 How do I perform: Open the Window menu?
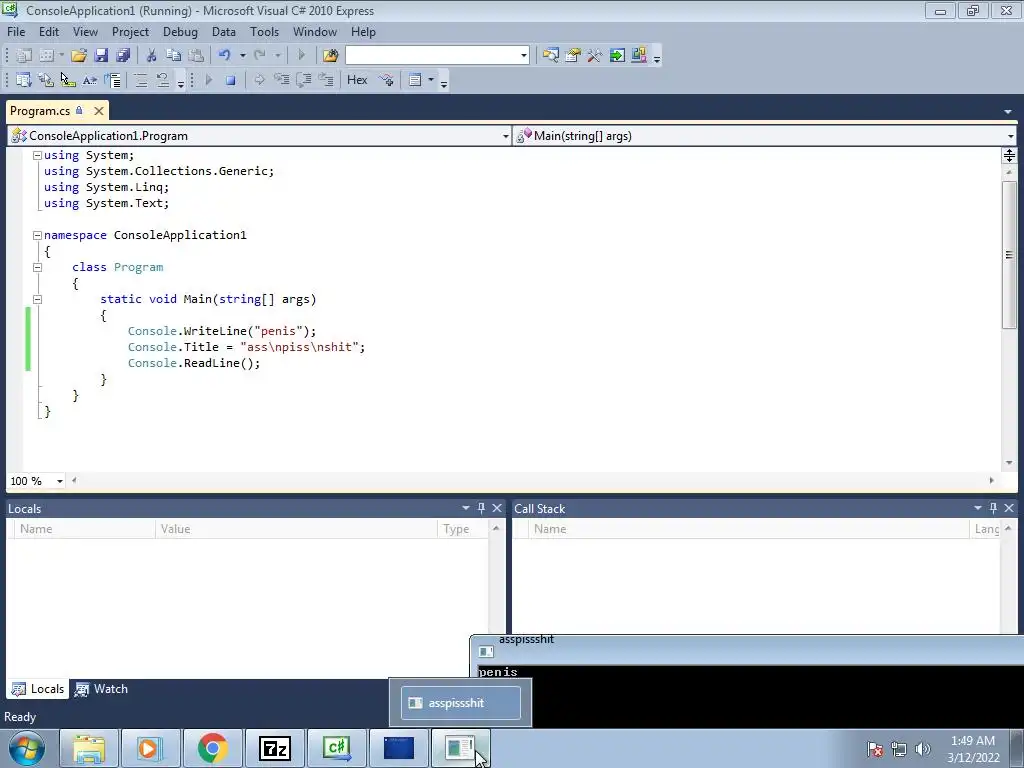[315, 32]
